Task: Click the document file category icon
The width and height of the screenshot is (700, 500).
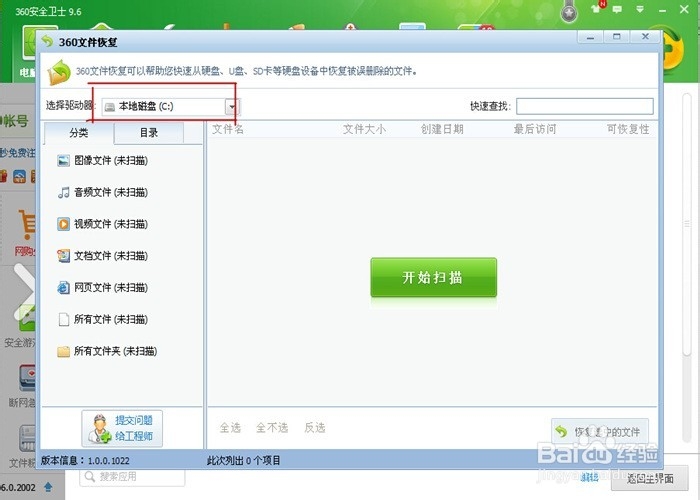Action: click(x=63, y=256)
